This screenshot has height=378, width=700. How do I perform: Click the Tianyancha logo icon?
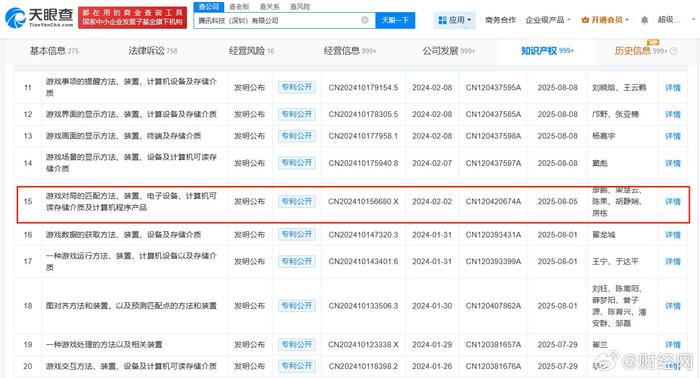(x=16, y=17)
